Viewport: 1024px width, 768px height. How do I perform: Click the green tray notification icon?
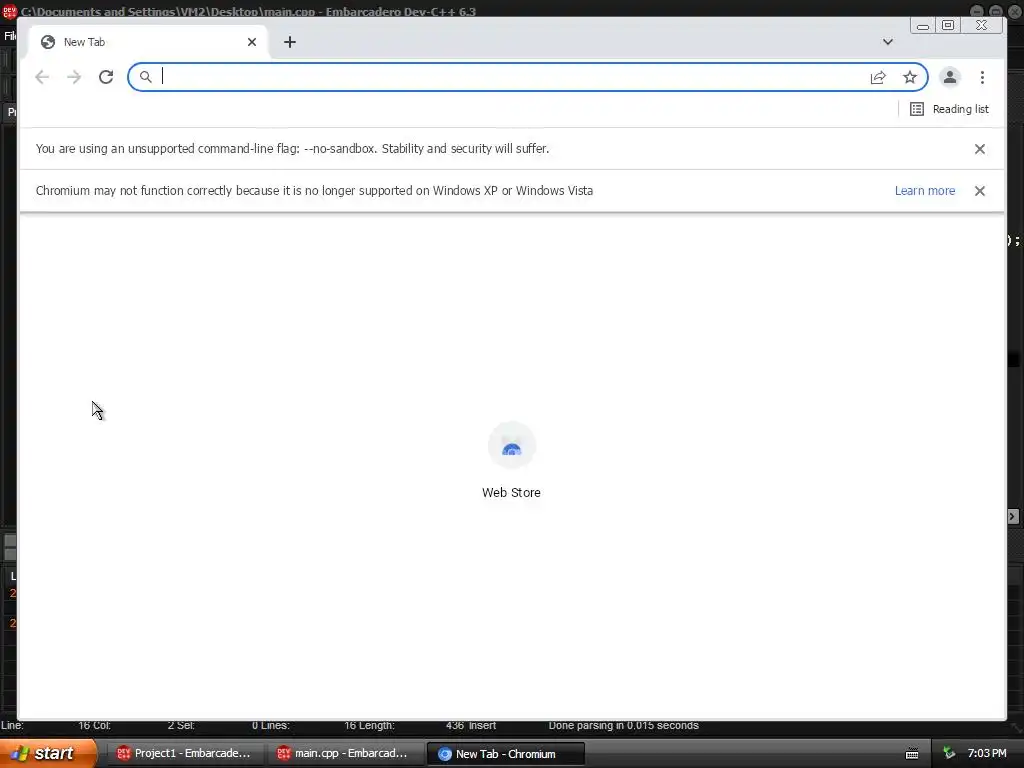click(949, 754)
